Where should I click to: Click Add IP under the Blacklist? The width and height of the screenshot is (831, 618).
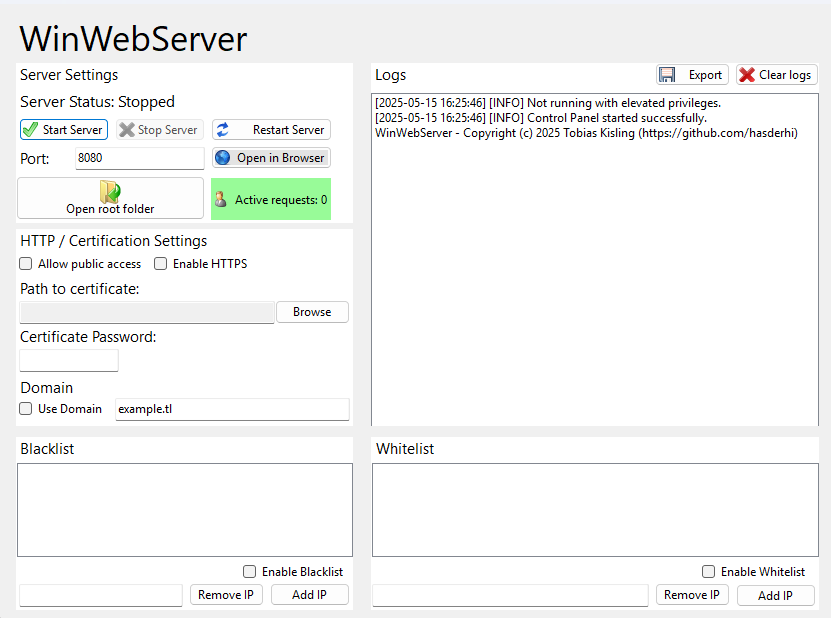tap(310, 595)
